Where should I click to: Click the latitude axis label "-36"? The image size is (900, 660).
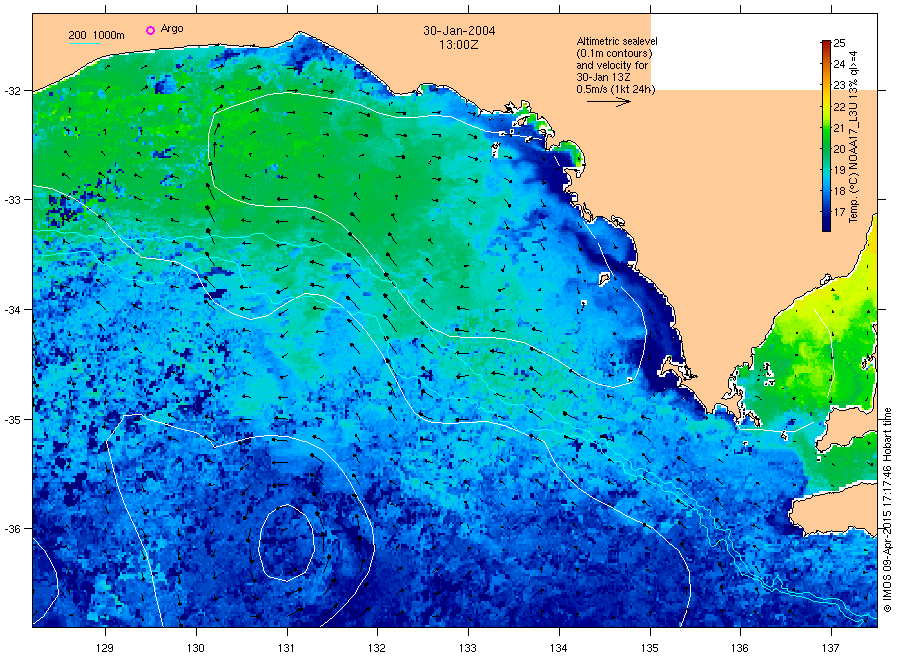[13, 529]
